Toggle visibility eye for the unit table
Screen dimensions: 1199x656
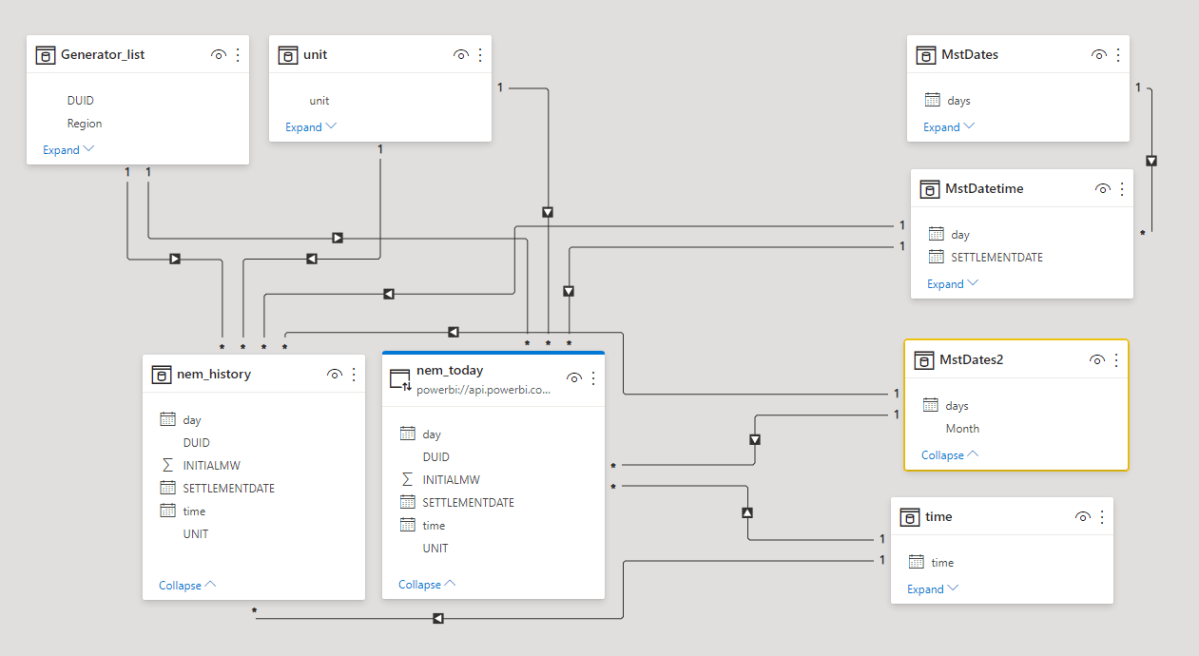coord(460,54)
